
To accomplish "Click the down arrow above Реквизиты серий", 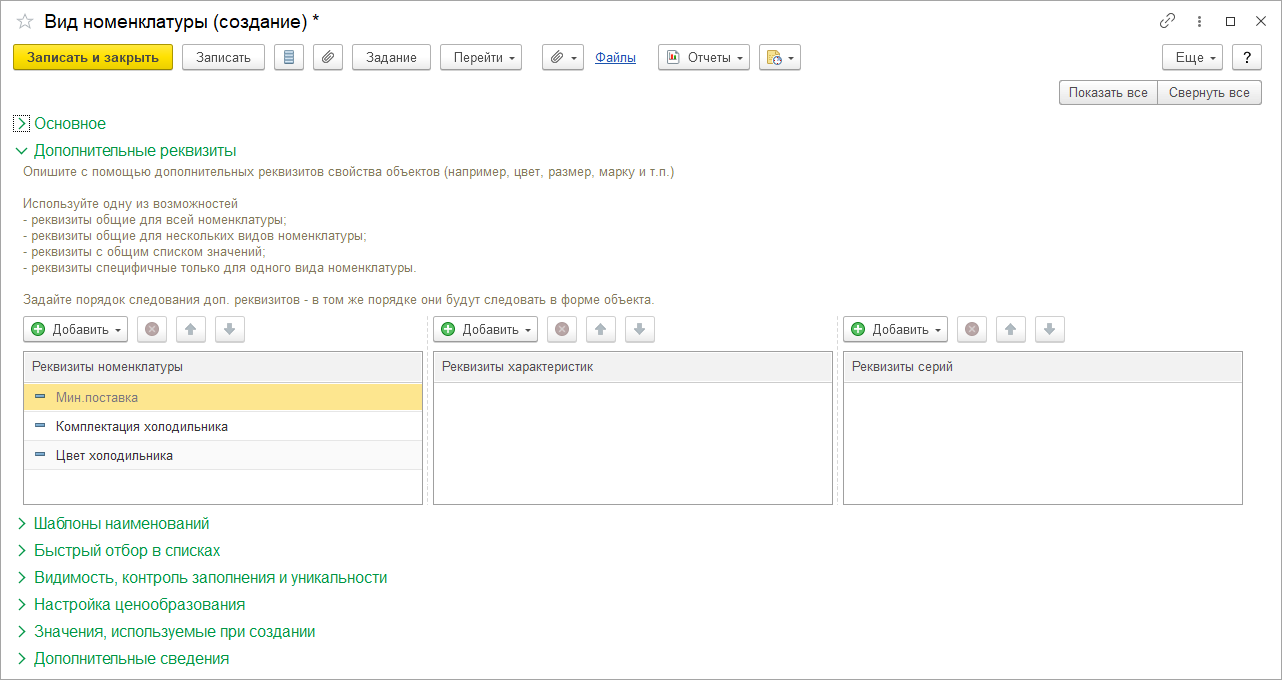I will point(1049,329).
